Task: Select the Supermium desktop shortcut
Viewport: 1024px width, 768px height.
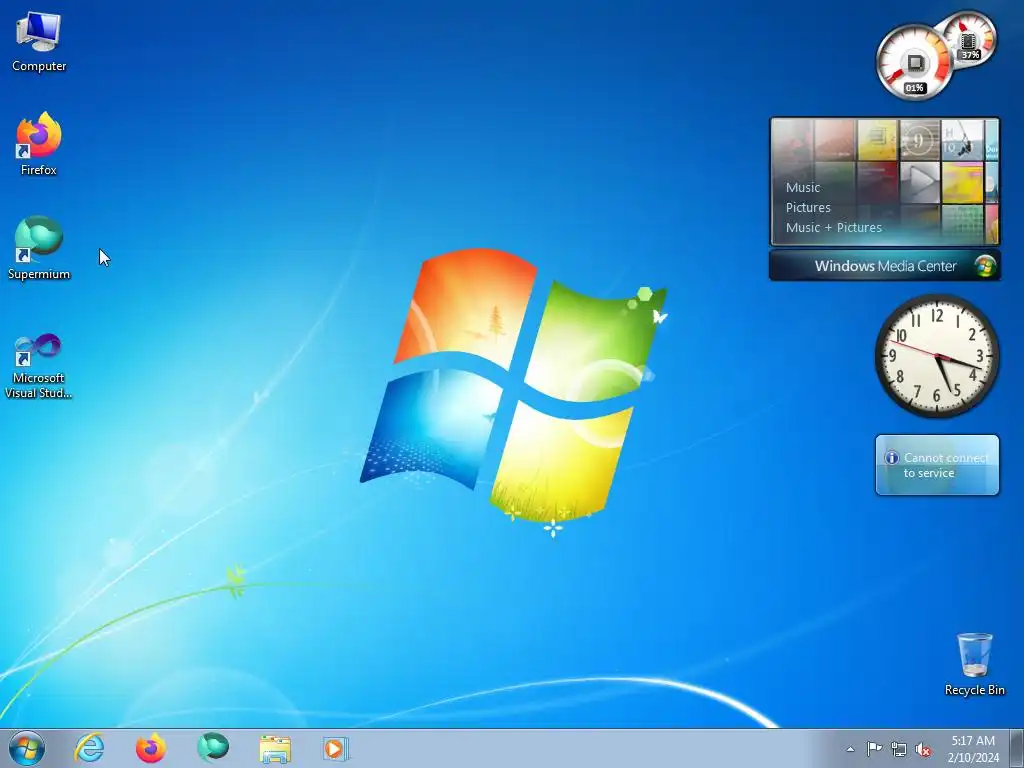Action: coord(39,248)
